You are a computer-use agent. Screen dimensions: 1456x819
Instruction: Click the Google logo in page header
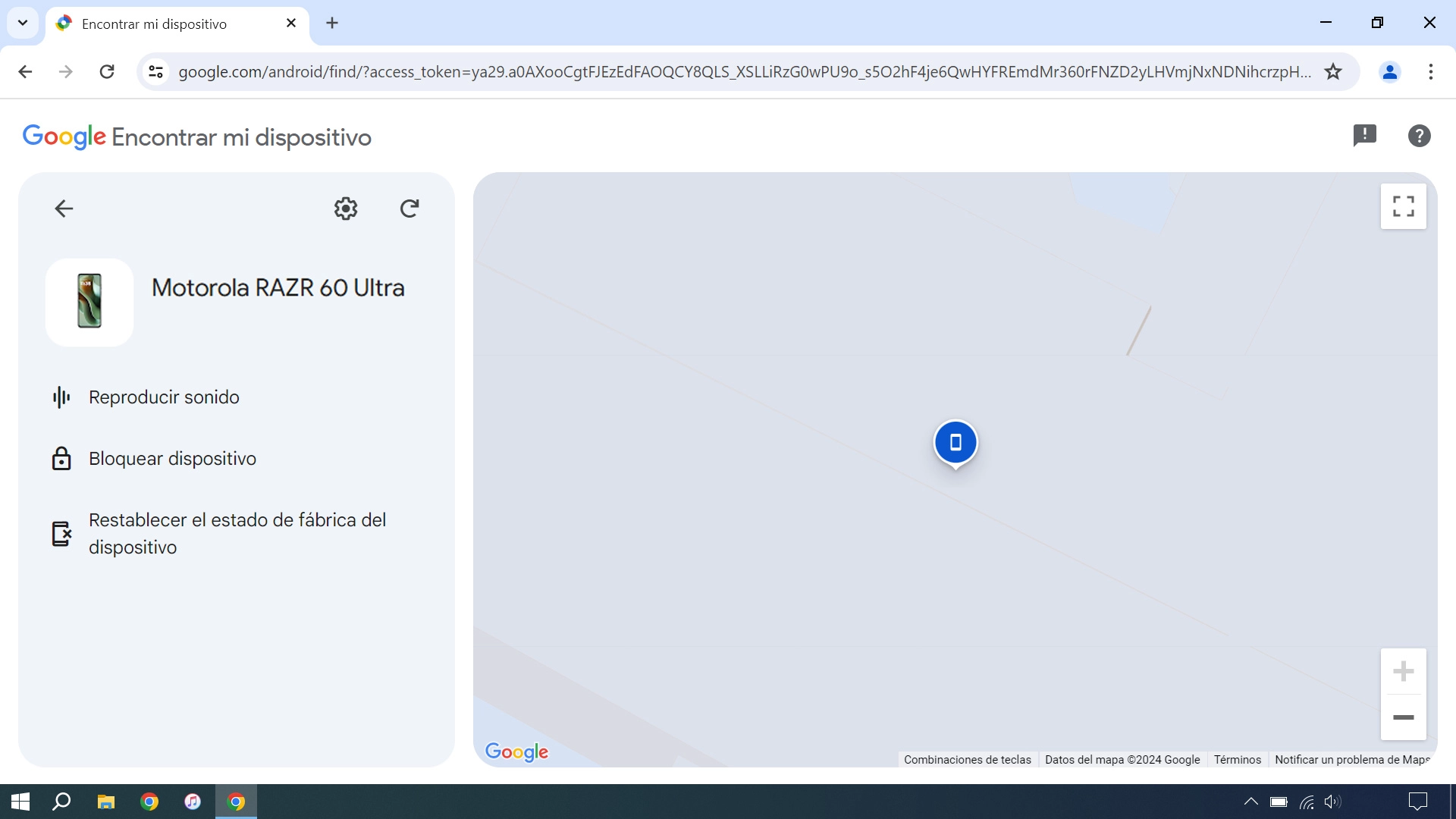64,137
